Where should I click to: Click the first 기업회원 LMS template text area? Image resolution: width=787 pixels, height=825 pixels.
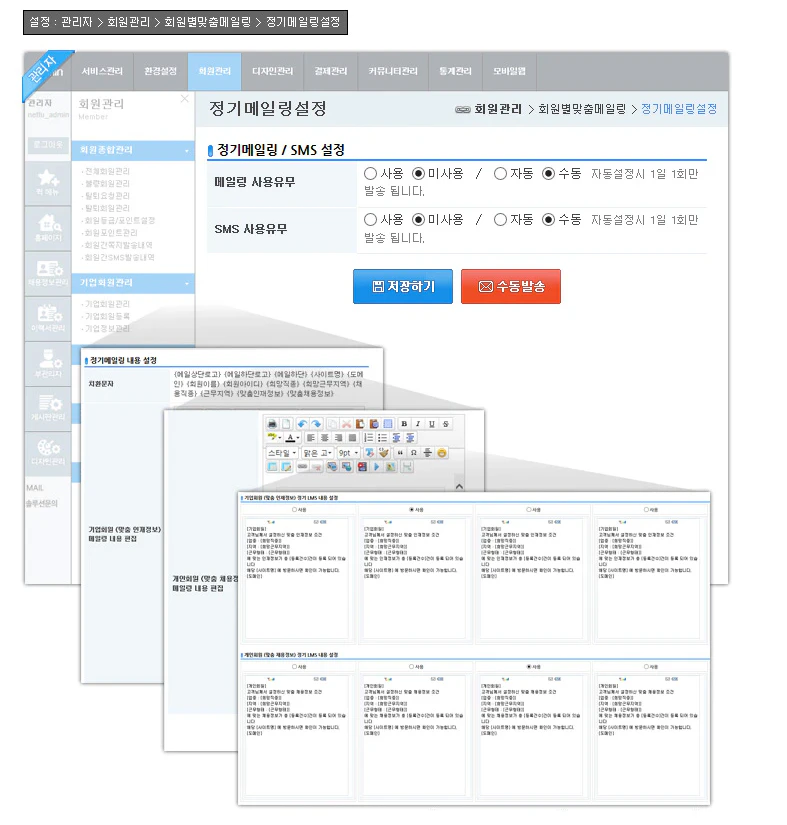click(x=296, y=578)
